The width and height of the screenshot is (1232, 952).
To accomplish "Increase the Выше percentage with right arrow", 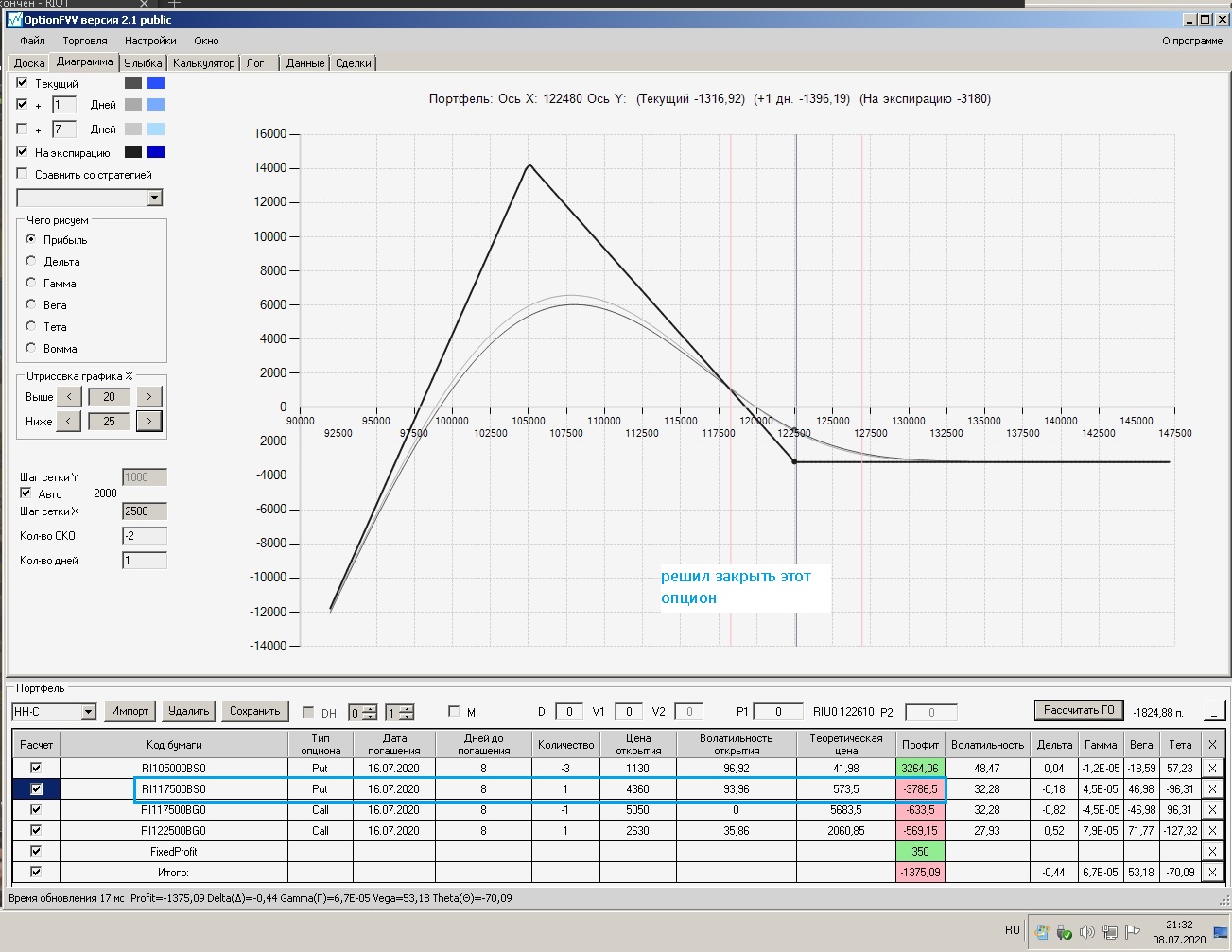I will [x=148, y=397].
